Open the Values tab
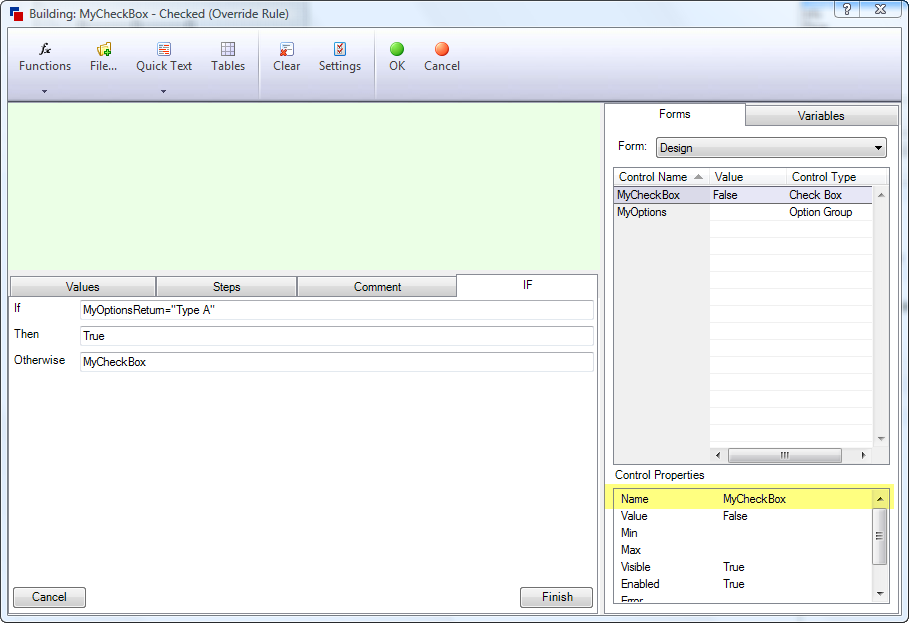 [x=83, y=287]
